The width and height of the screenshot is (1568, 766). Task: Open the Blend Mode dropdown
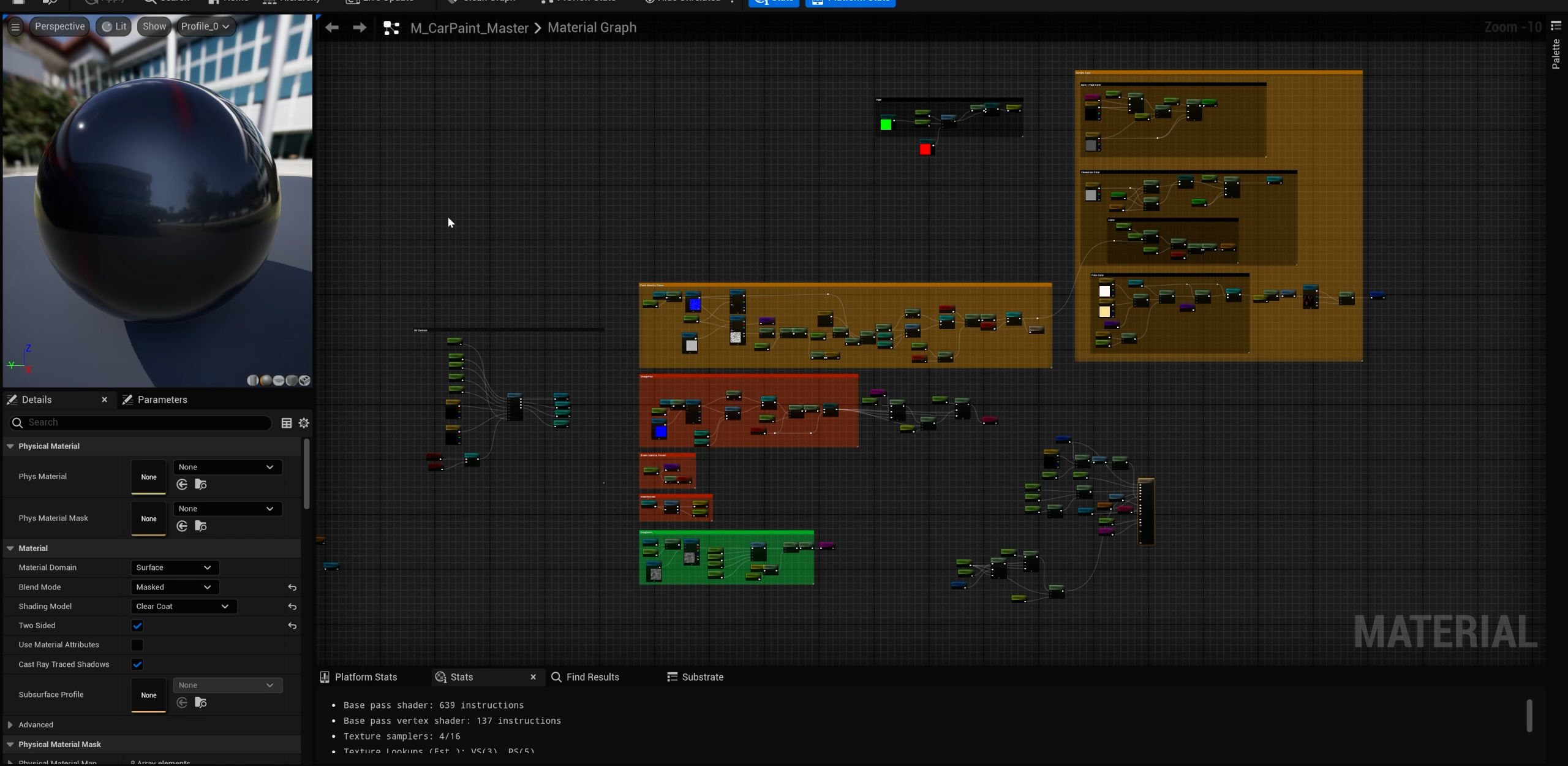coord(175,587)
